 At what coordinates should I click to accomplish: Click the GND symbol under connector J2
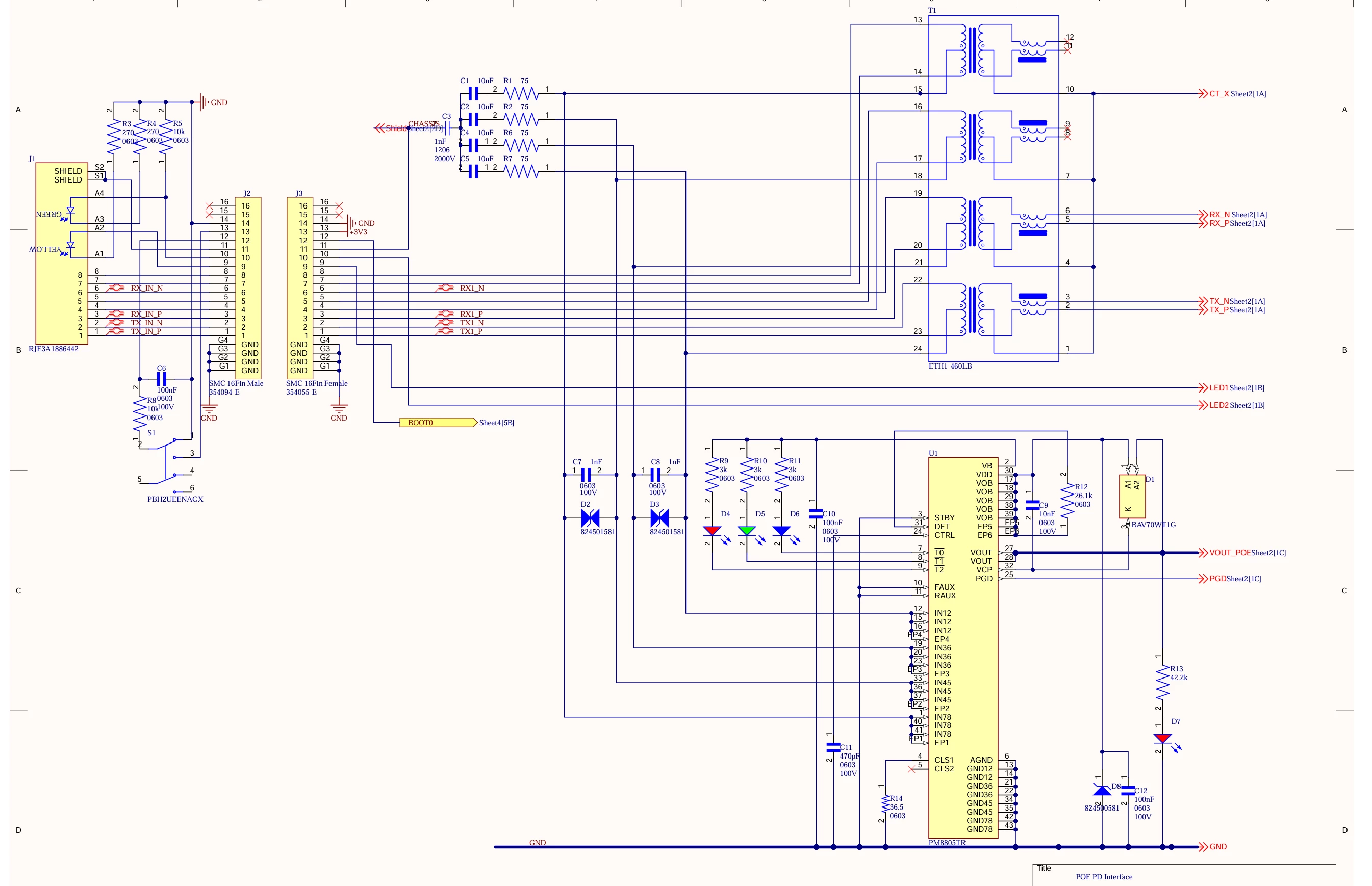pyautogui.click(x=209, y=410)
